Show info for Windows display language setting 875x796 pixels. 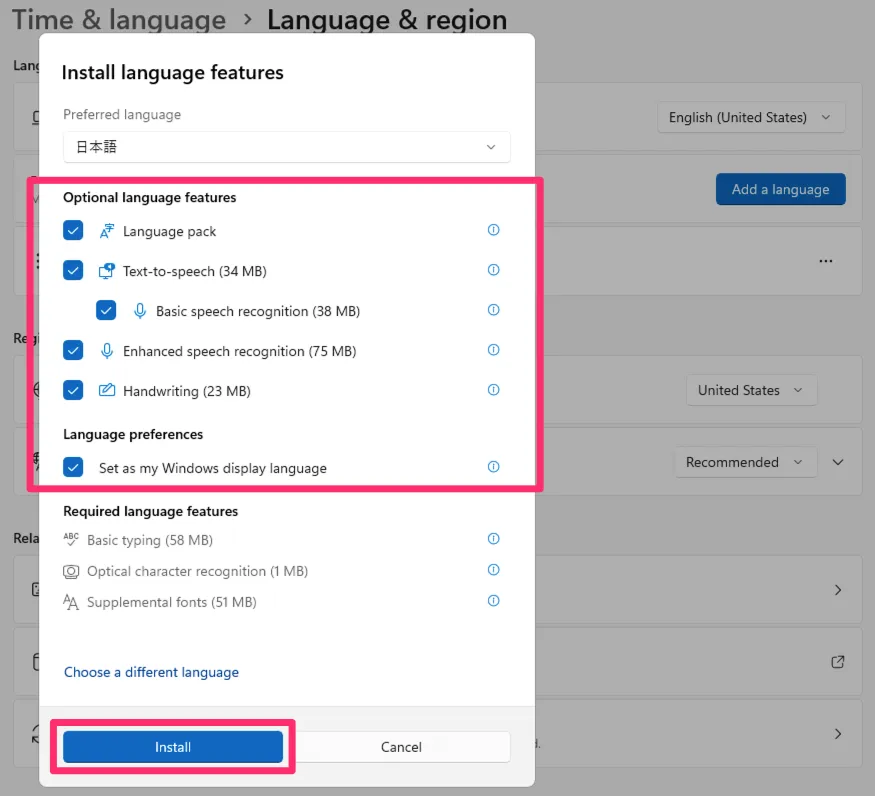pos(493,467)
